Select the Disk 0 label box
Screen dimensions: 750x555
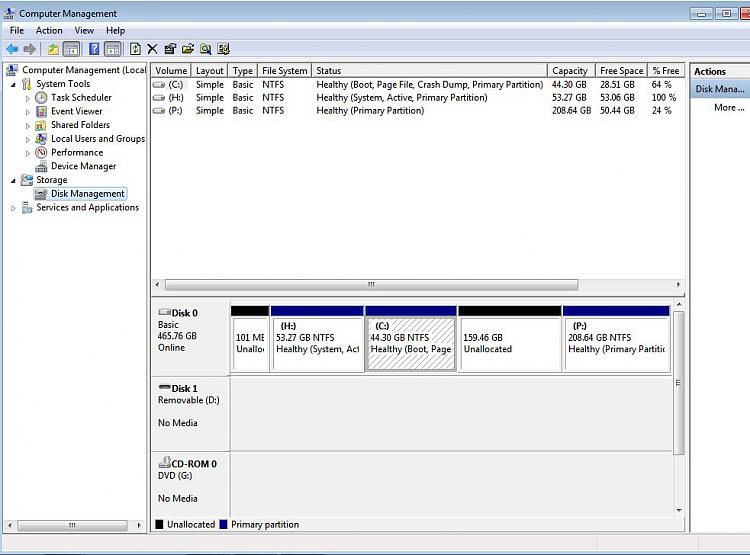coord(190,338)
